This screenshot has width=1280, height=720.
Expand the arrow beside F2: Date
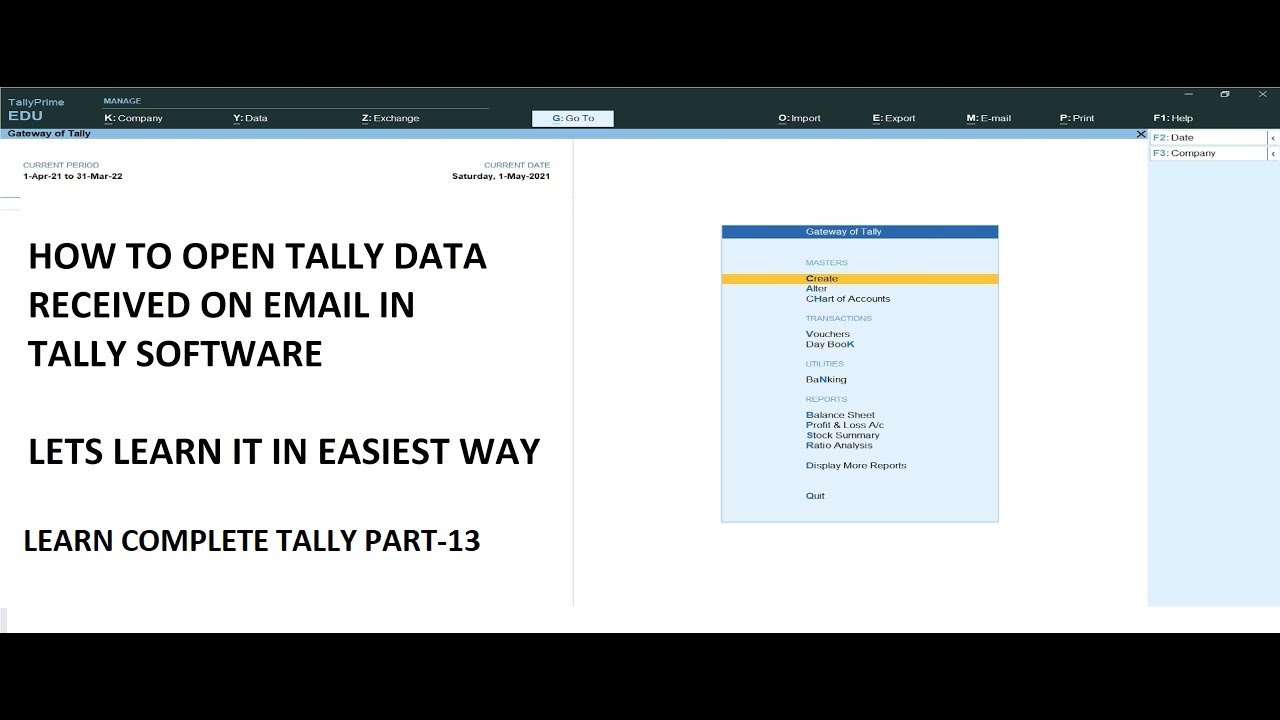click(x=1273, y=138)
